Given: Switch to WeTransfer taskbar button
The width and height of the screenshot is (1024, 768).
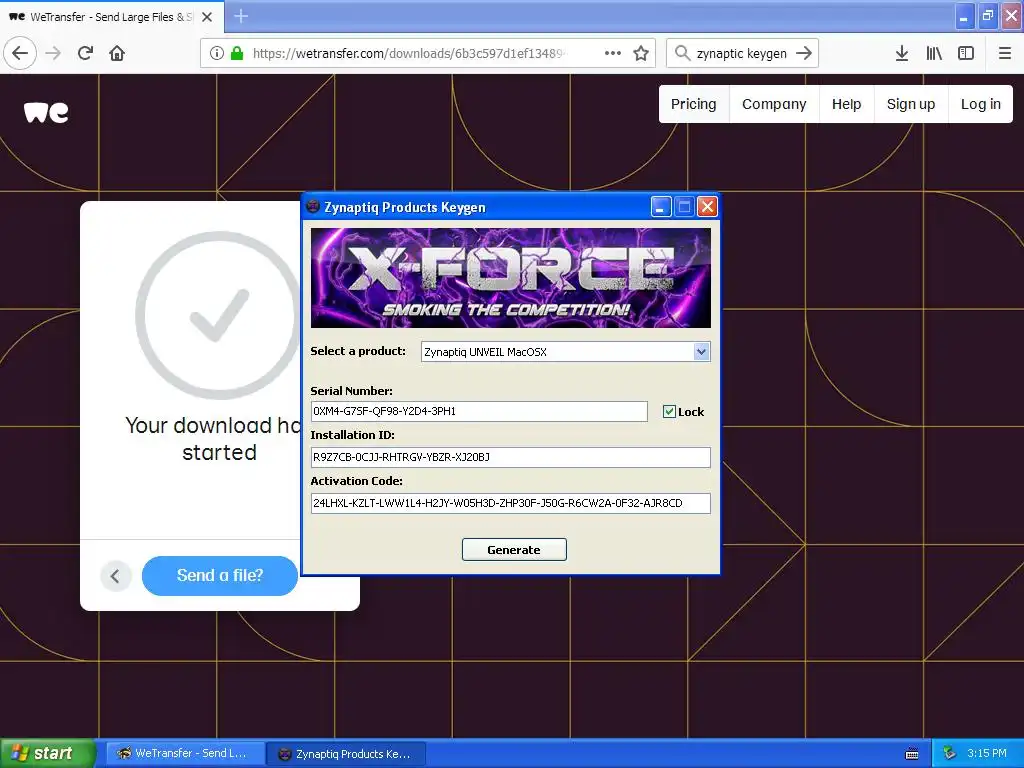Looking at the screenshot, I should pyautogui.click(x=185, y=754).
